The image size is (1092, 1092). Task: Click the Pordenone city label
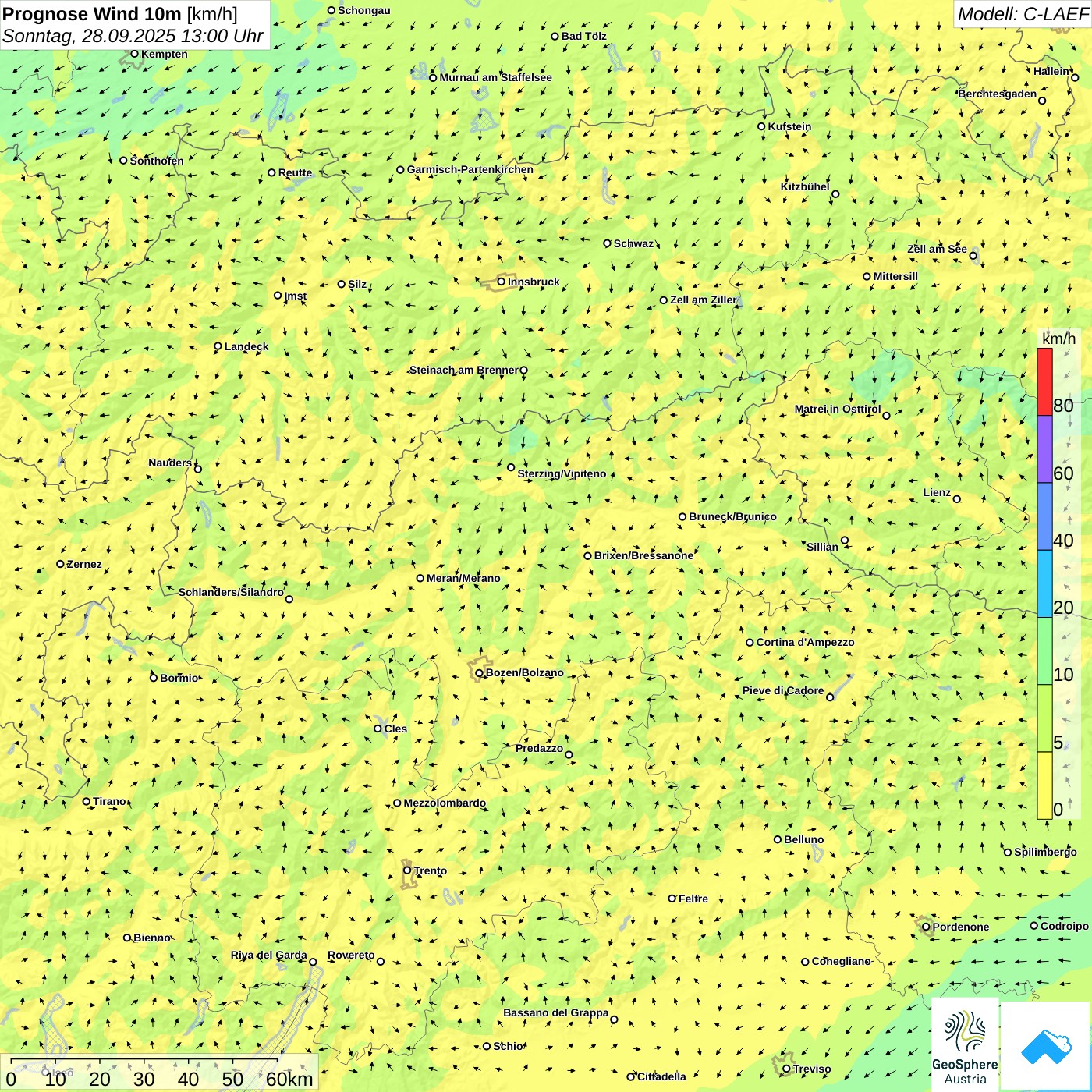click(961, 927)
